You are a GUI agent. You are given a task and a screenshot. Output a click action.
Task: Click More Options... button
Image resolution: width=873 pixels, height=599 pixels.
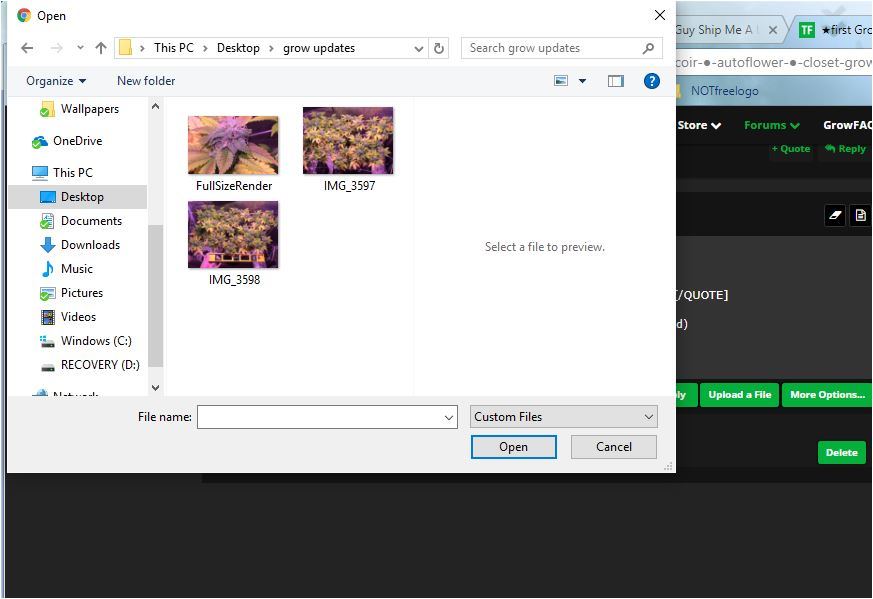point(827,395)
